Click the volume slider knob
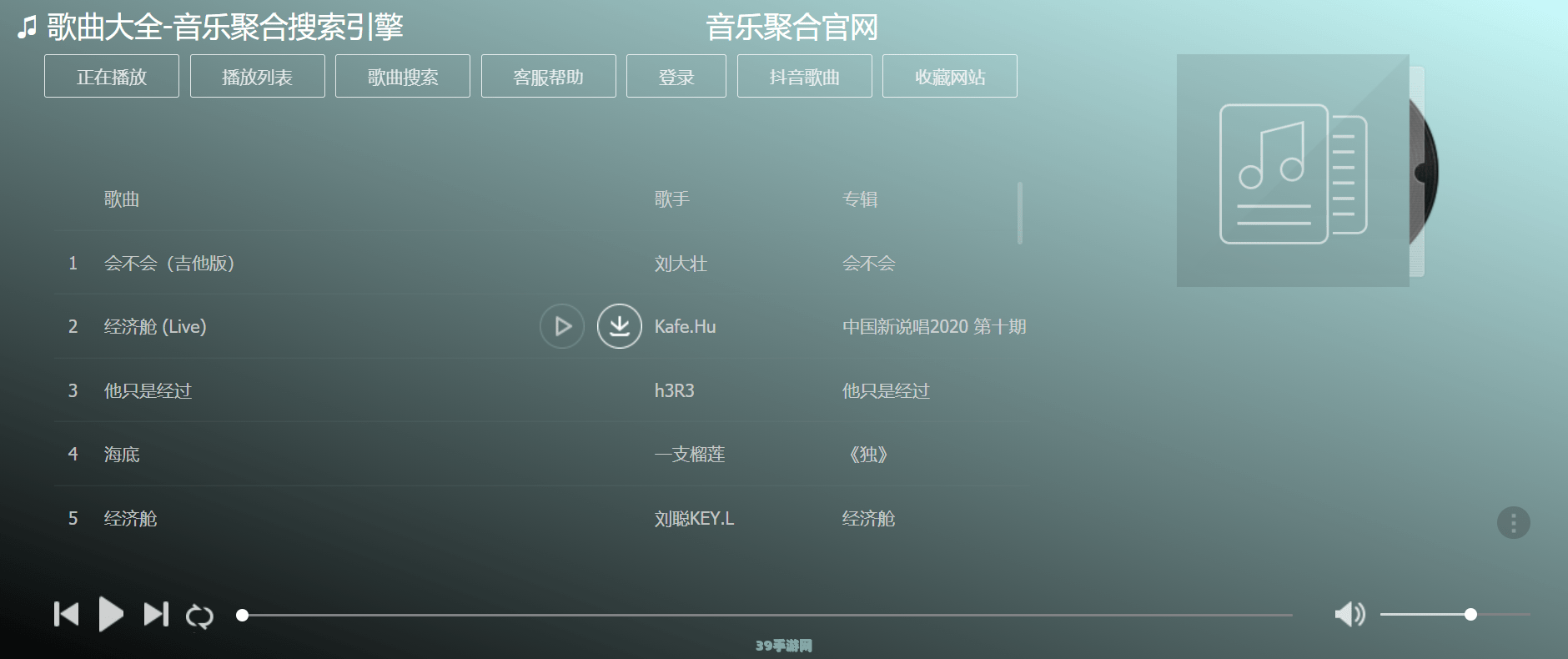This screenshot has width=1568, height=659. pyautogui.click(x=1470, y=615)
